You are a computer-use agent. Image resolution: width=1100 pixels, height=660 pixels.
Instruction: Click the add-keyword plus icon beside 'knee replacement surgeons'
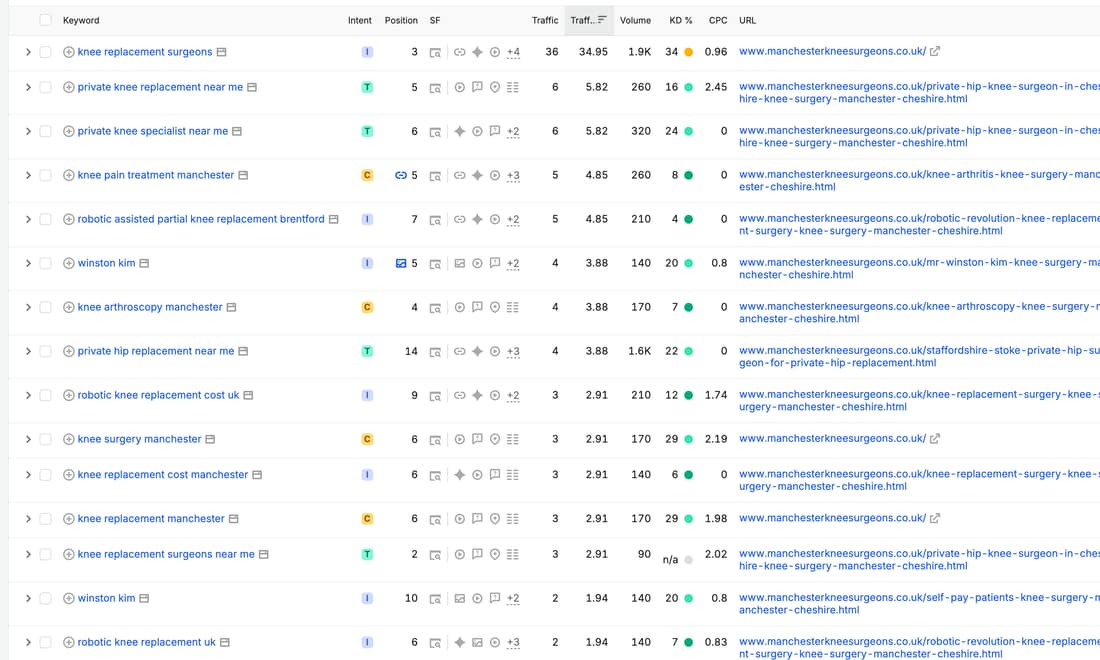pyautogui.click(x=69, y=52)
